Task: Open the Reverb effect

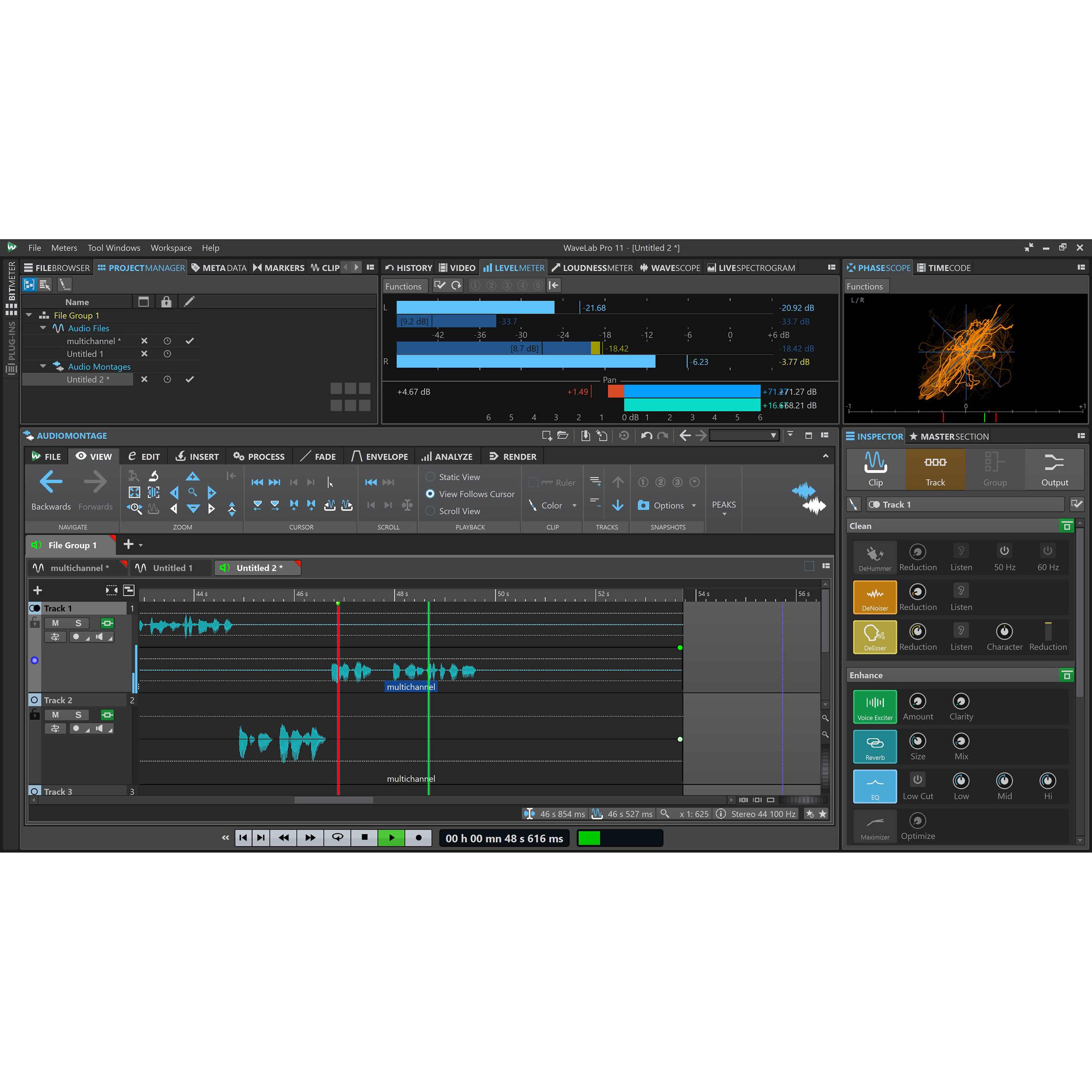Action: tap(874, 746)
